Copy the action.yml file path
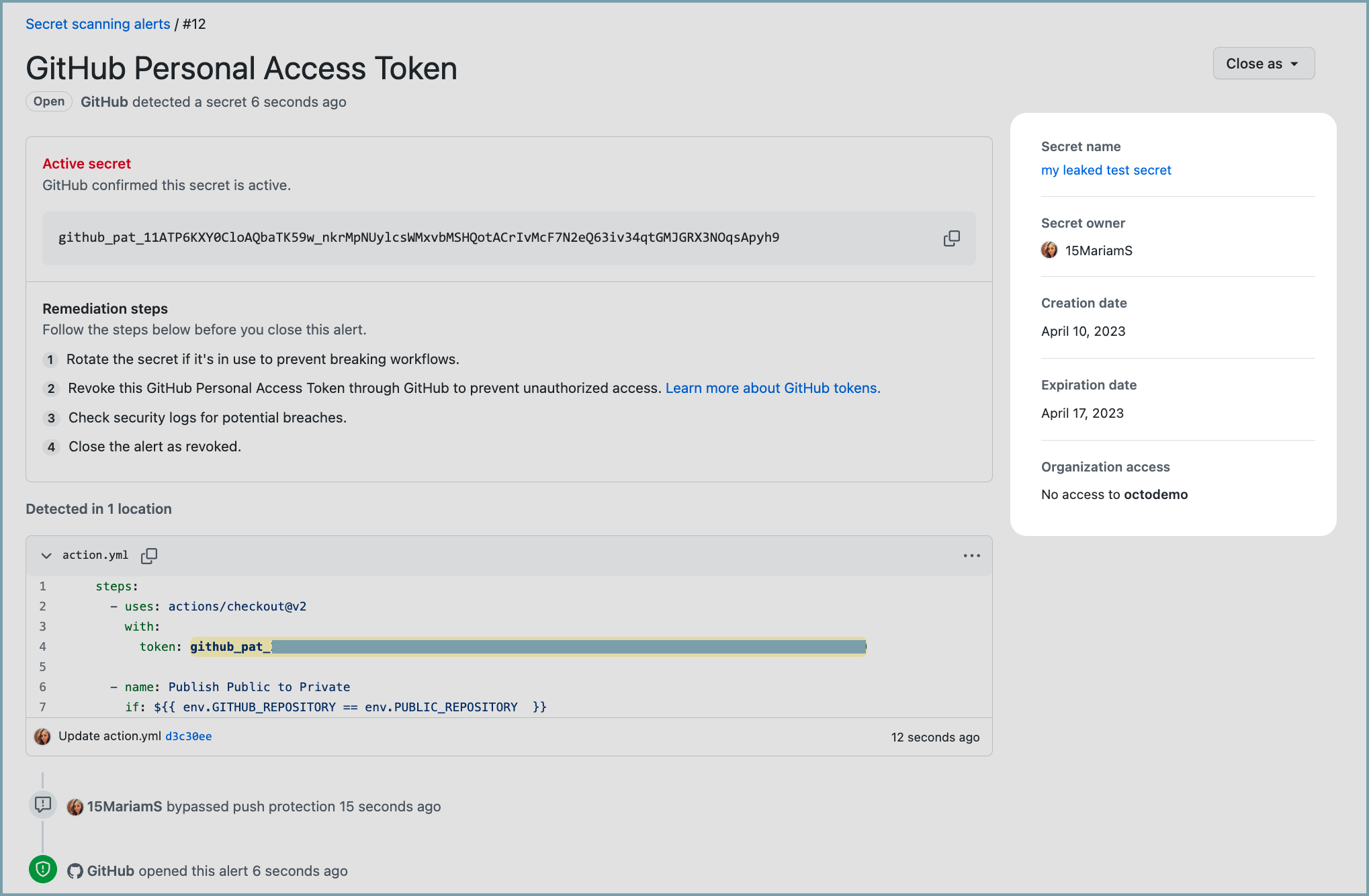 [149, 555]
